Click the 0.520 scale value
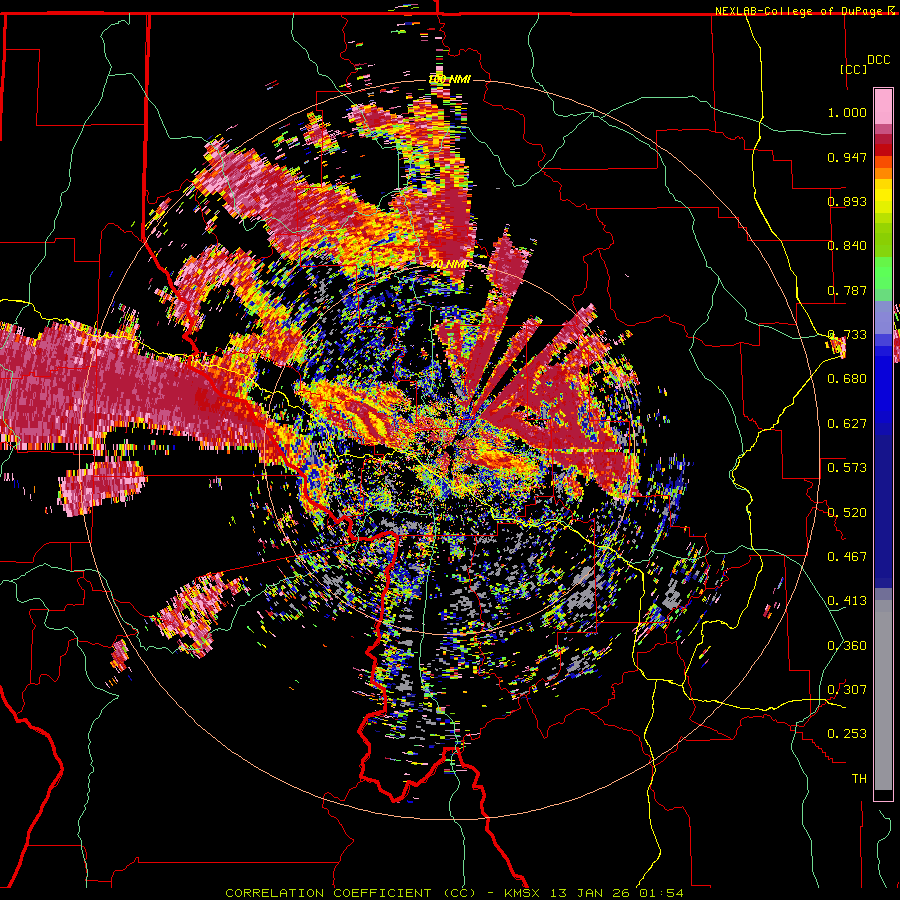 tap(847, 513)
